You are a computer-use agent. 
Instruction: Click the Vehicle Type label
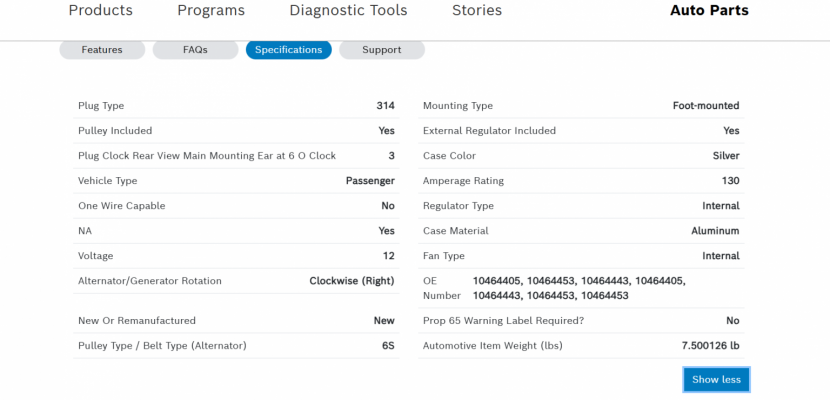107,180
